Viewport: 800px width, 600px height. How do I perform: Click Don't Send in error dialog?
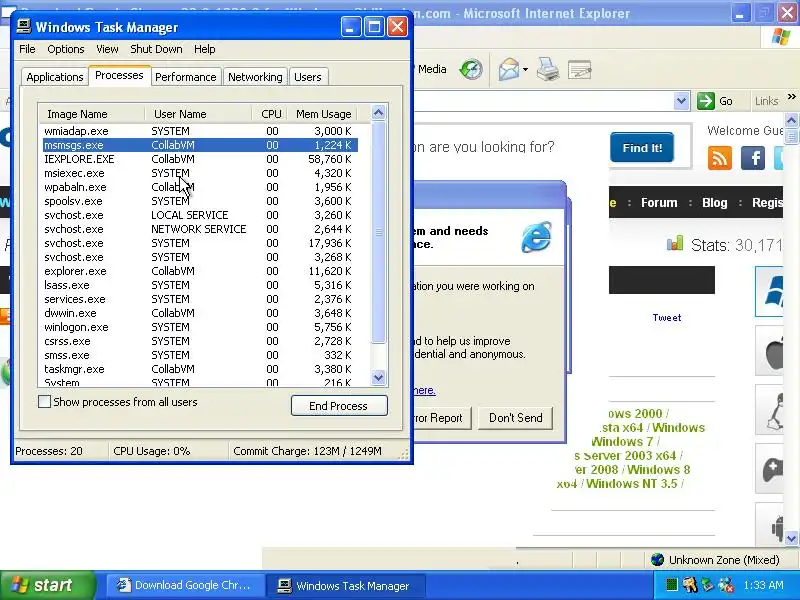point(516,418)
